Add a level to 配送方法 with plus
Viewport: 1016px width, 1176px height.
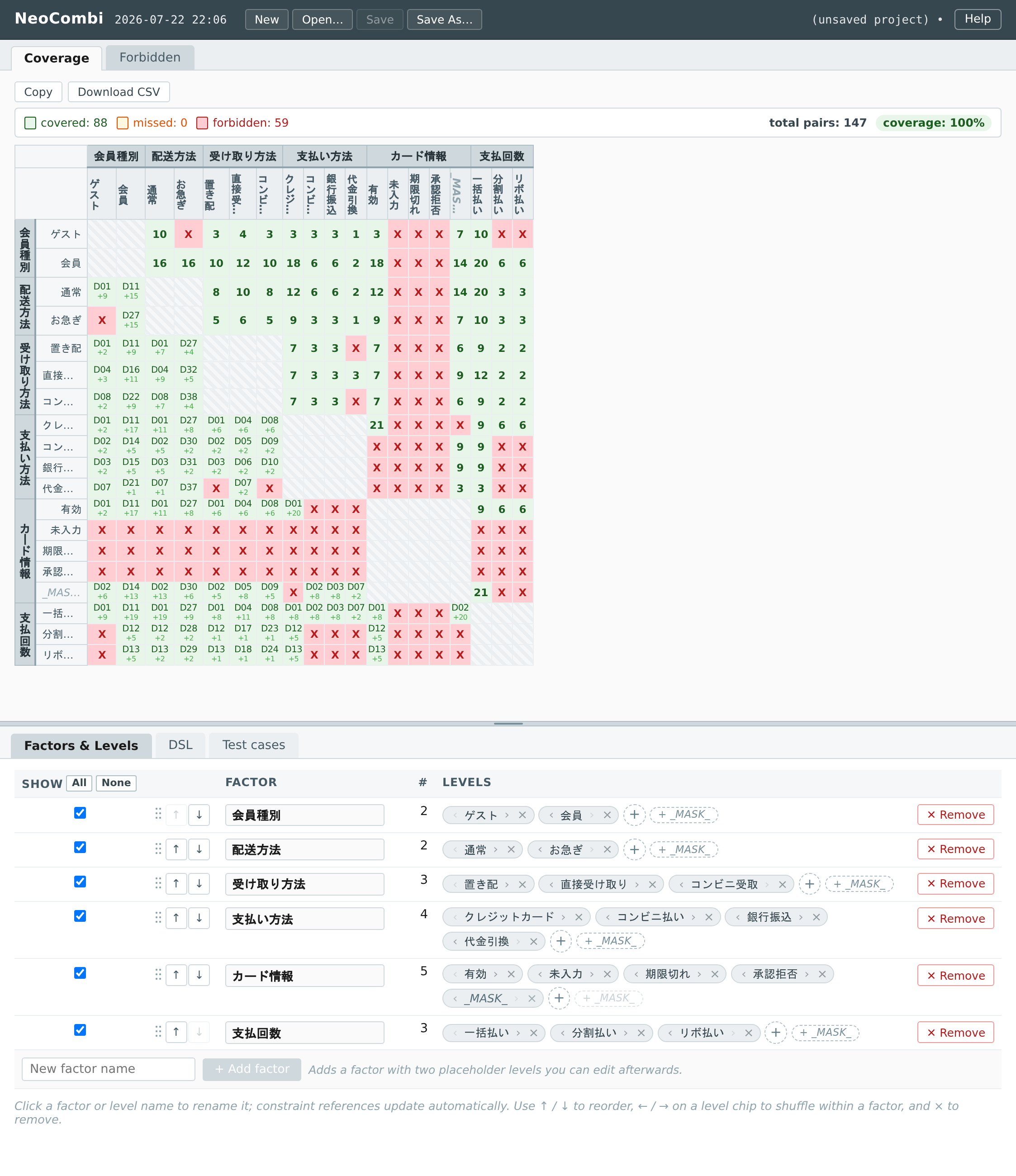pos(634,849)
